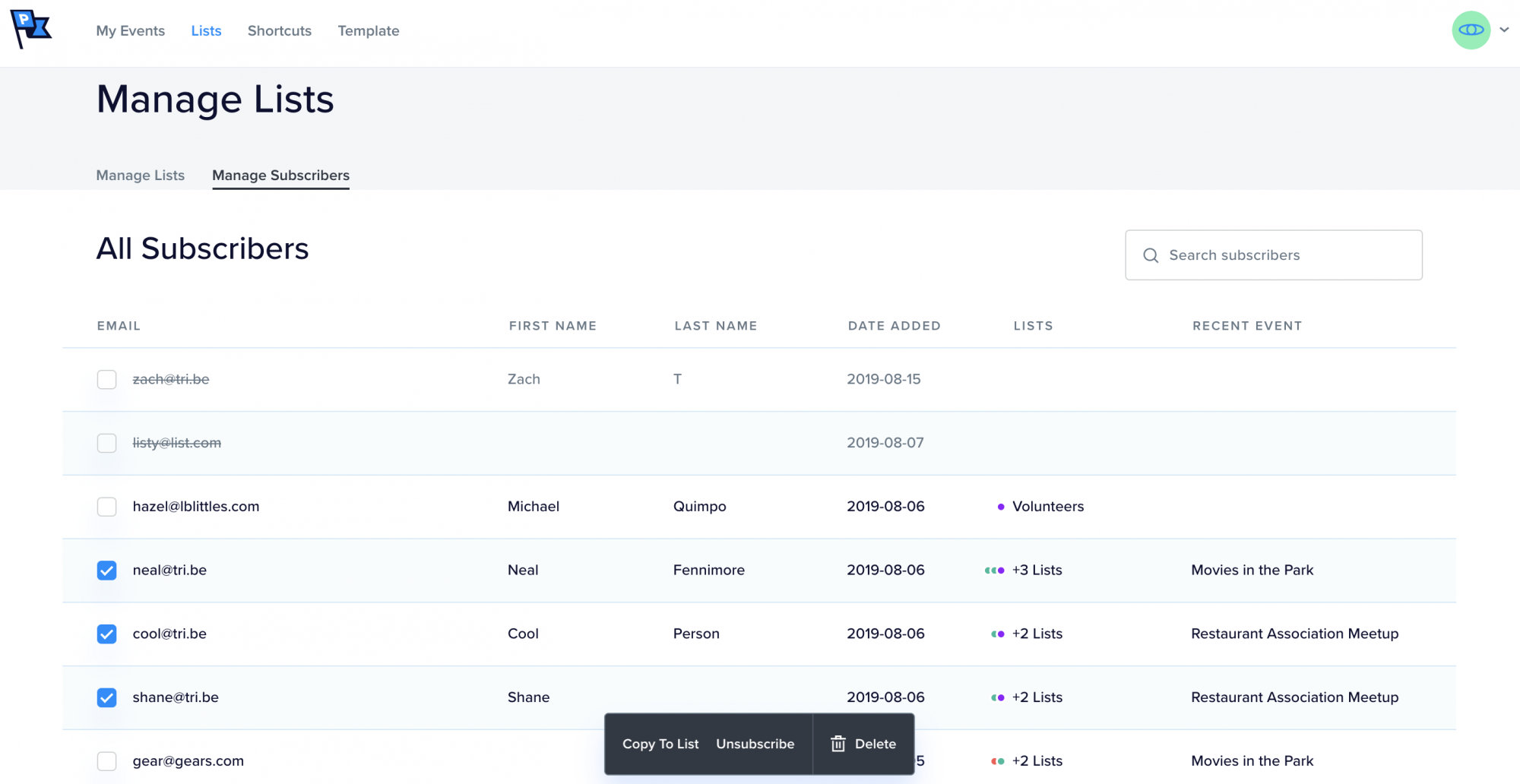
Task: Click the colored list dots for neal@tri.be row
Action: pyautogui.click(x=993, y=570)
